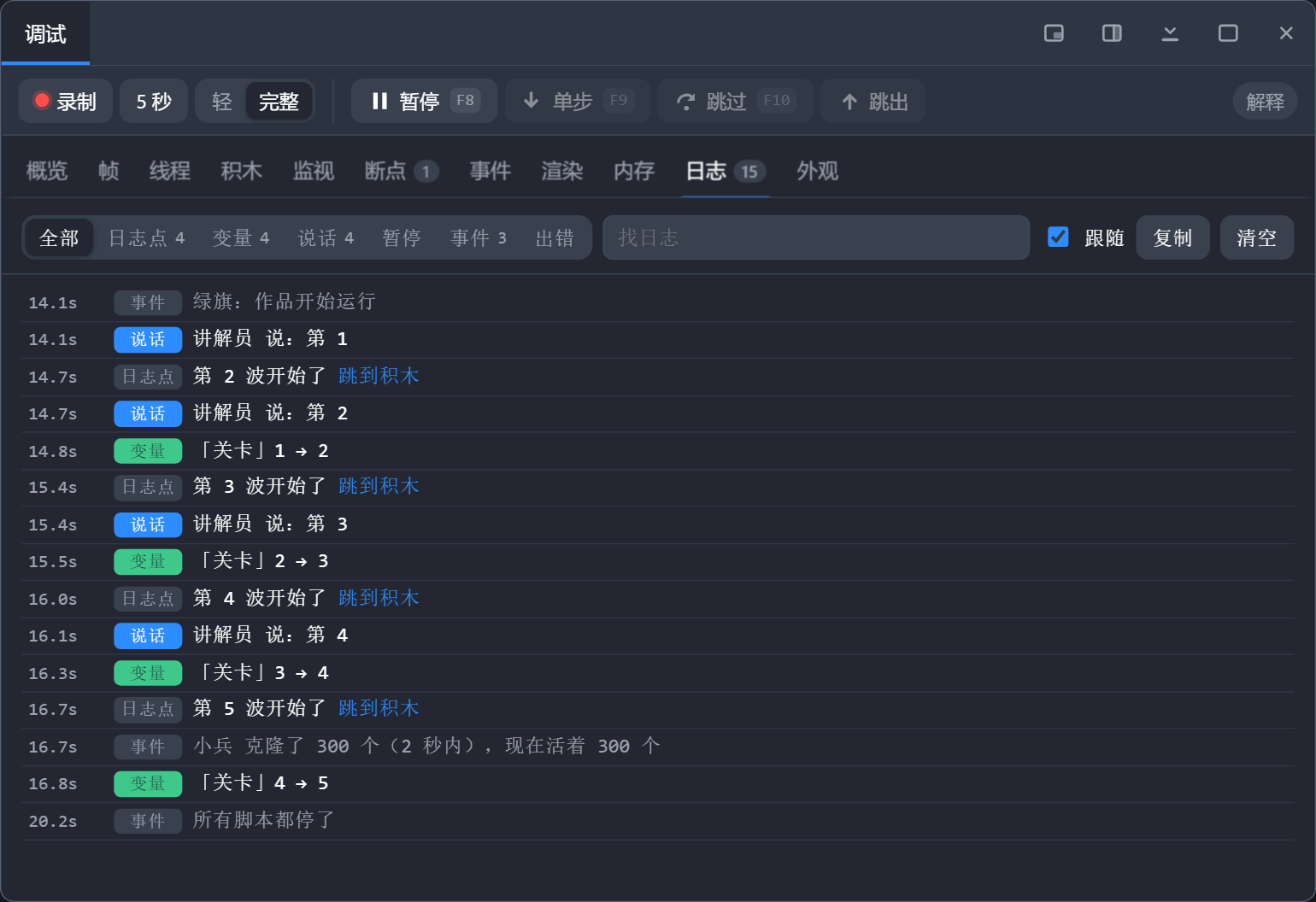Click the 单步 step button
The height and width of the screenshot is (902, 1316).
pos(578,101)
